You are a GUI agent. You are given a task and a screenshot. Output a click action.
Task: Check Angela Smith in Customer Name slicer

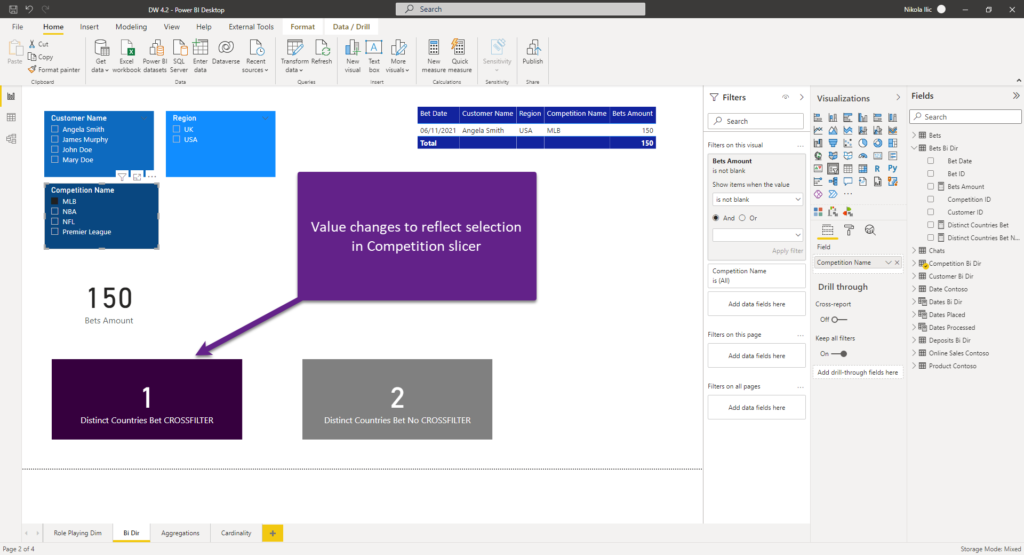[55, 129]
